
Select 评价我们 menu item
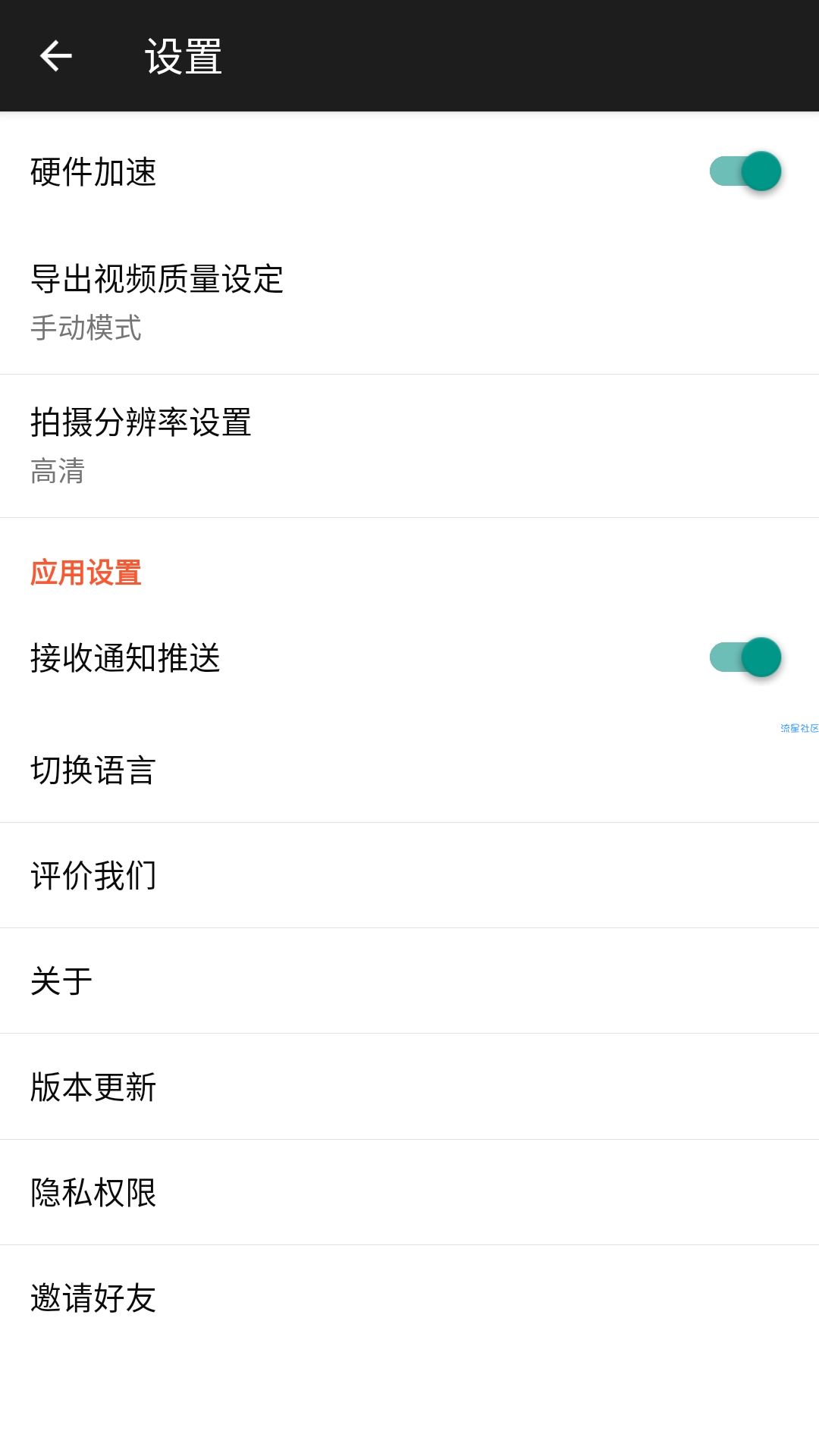point(409,875)
